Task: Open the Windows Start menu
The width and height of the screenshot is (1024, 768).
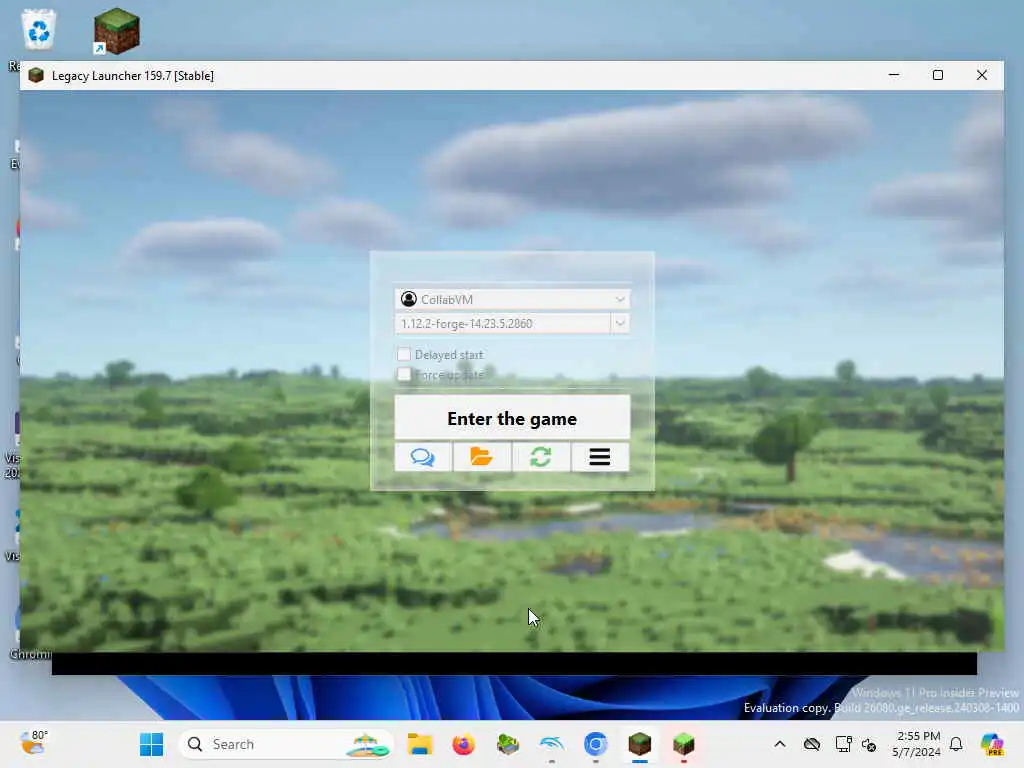Action: (152, 744)
